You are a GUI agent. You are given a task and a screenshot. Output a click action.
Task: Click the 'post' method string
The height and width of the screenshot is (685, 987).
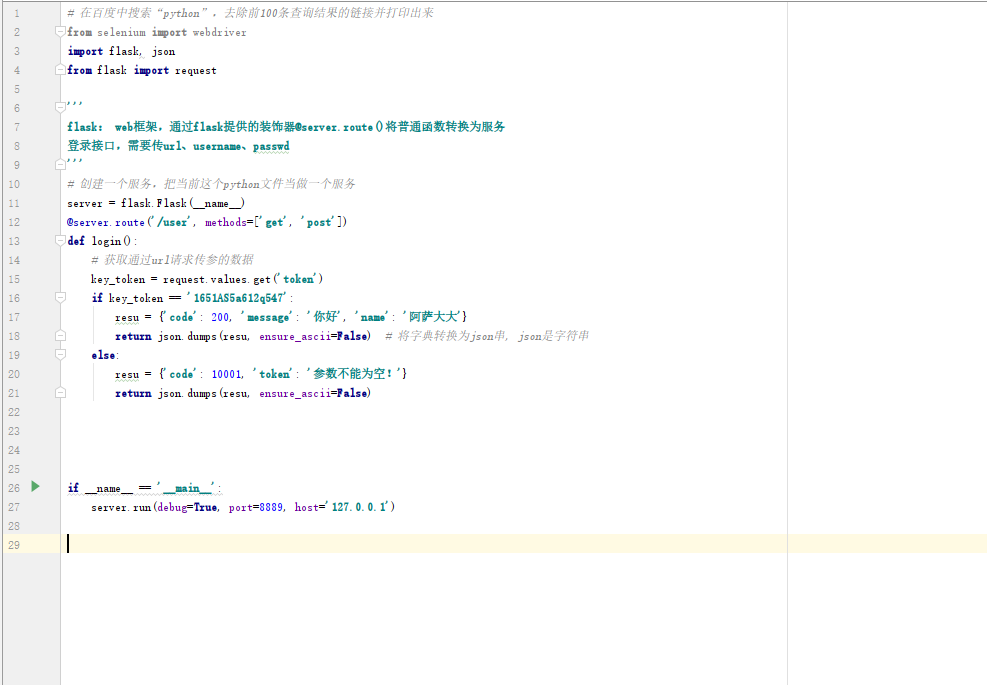tap(319, 222)
